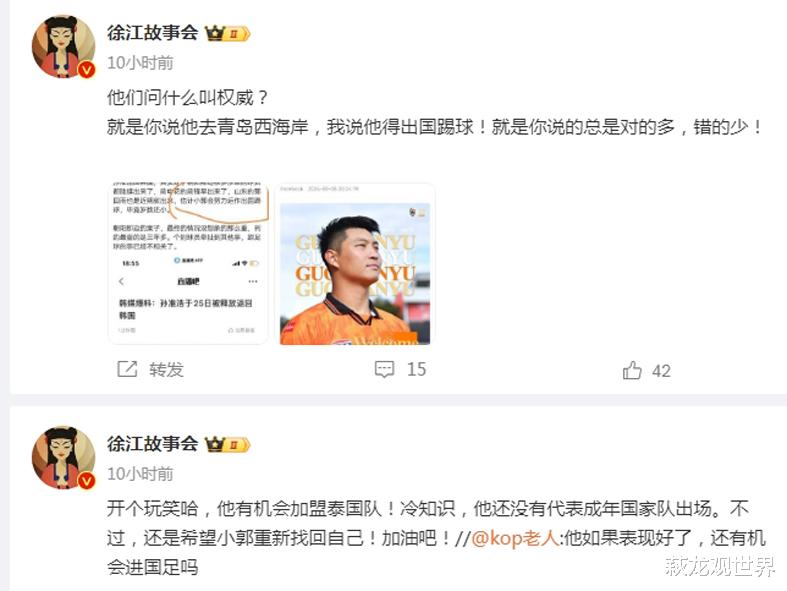Open the @kop老人 mention link
Screen dimensions: 787x591
tap(515, 538)
